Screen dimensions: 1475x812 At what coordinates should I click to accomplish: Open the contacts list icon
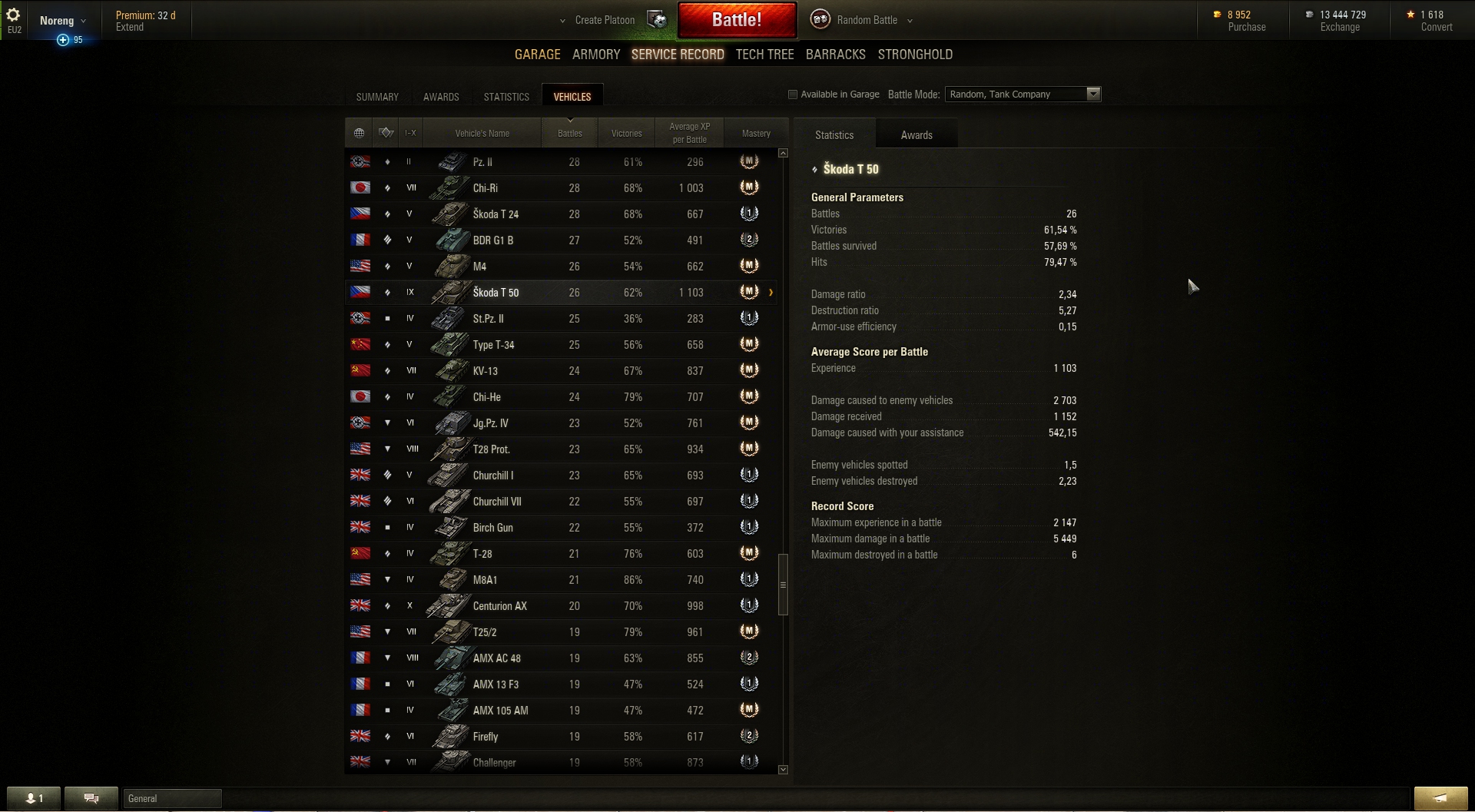[35, 798]
